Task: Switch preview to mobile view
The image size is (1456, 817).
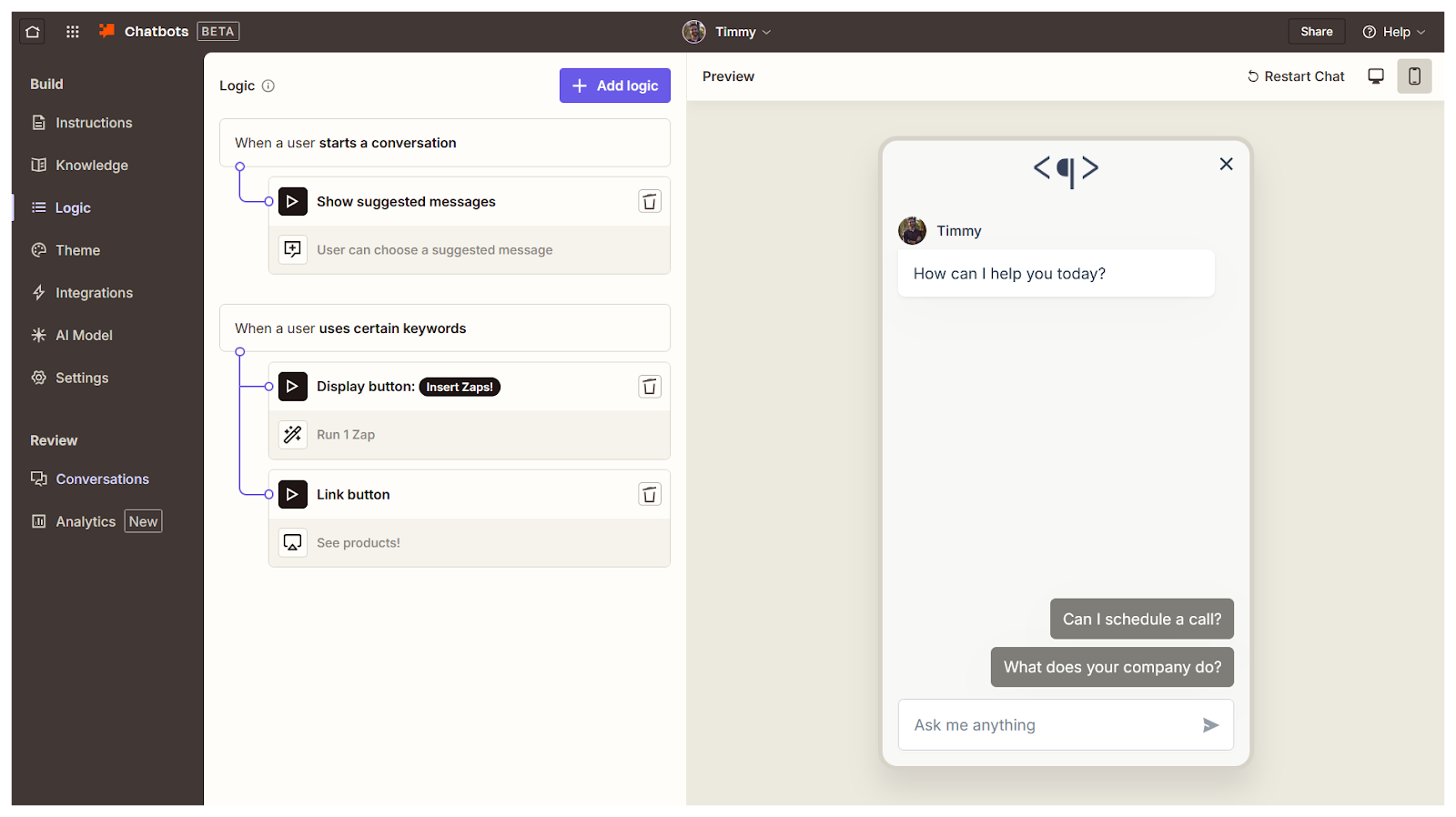Action: click(x=1414, y=76)
